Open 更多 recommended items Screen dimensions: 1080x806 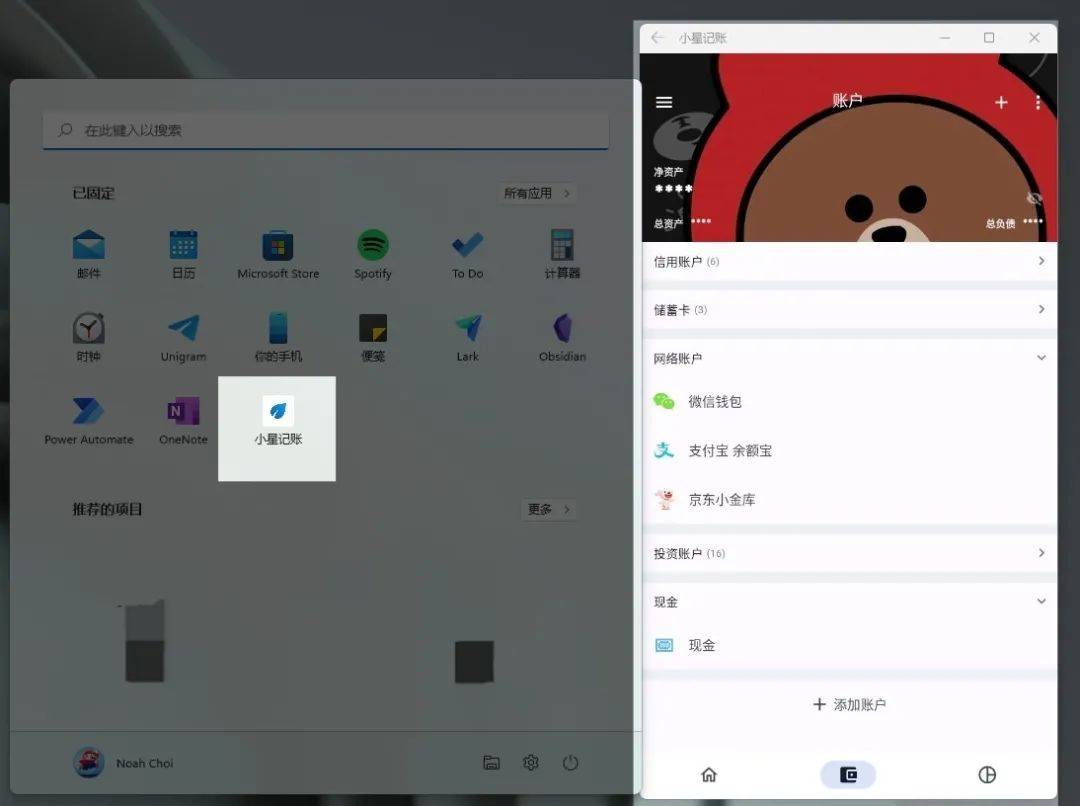pos(548,509)
